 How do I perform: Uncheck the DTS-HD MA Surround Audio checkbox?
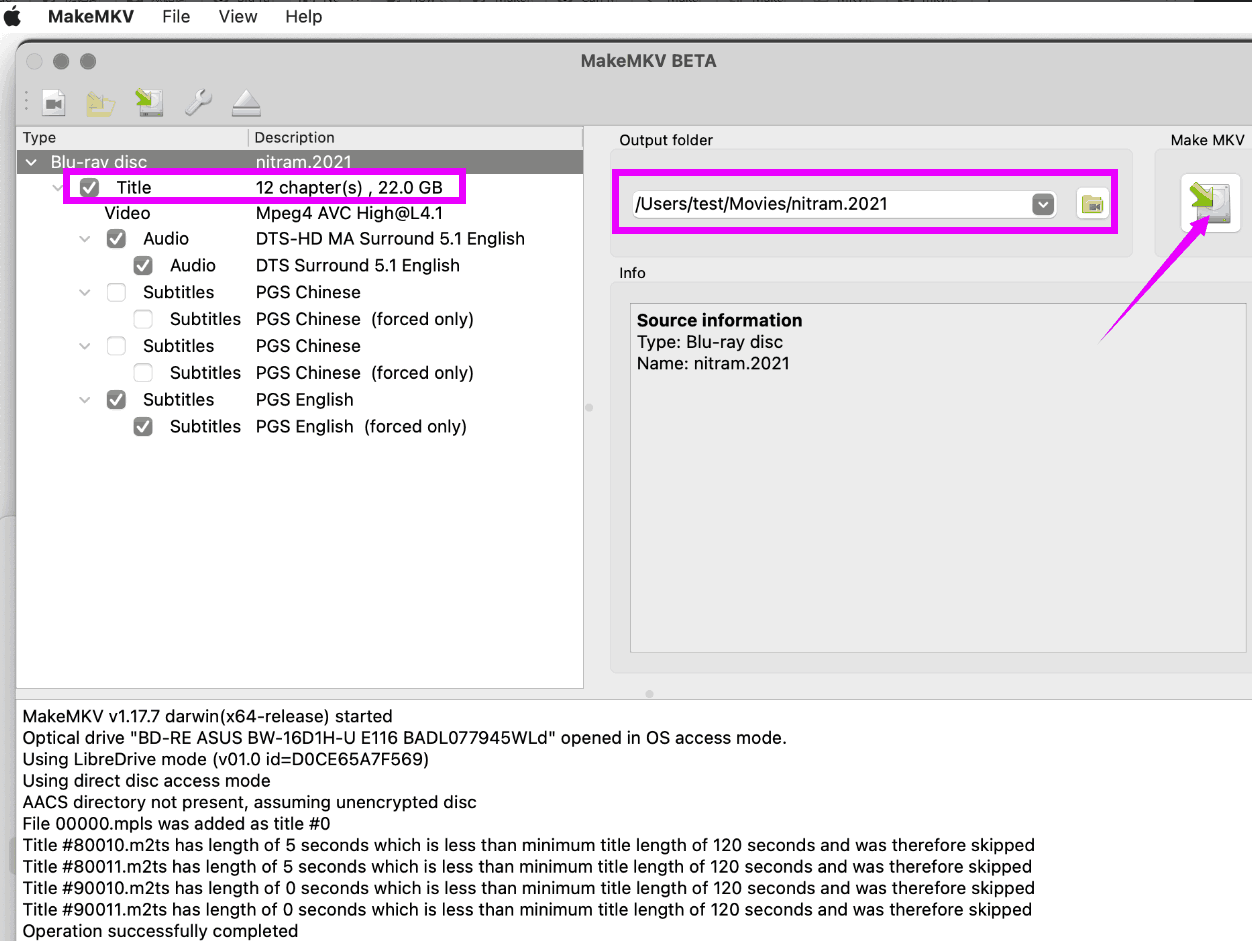tap(117, 239)
